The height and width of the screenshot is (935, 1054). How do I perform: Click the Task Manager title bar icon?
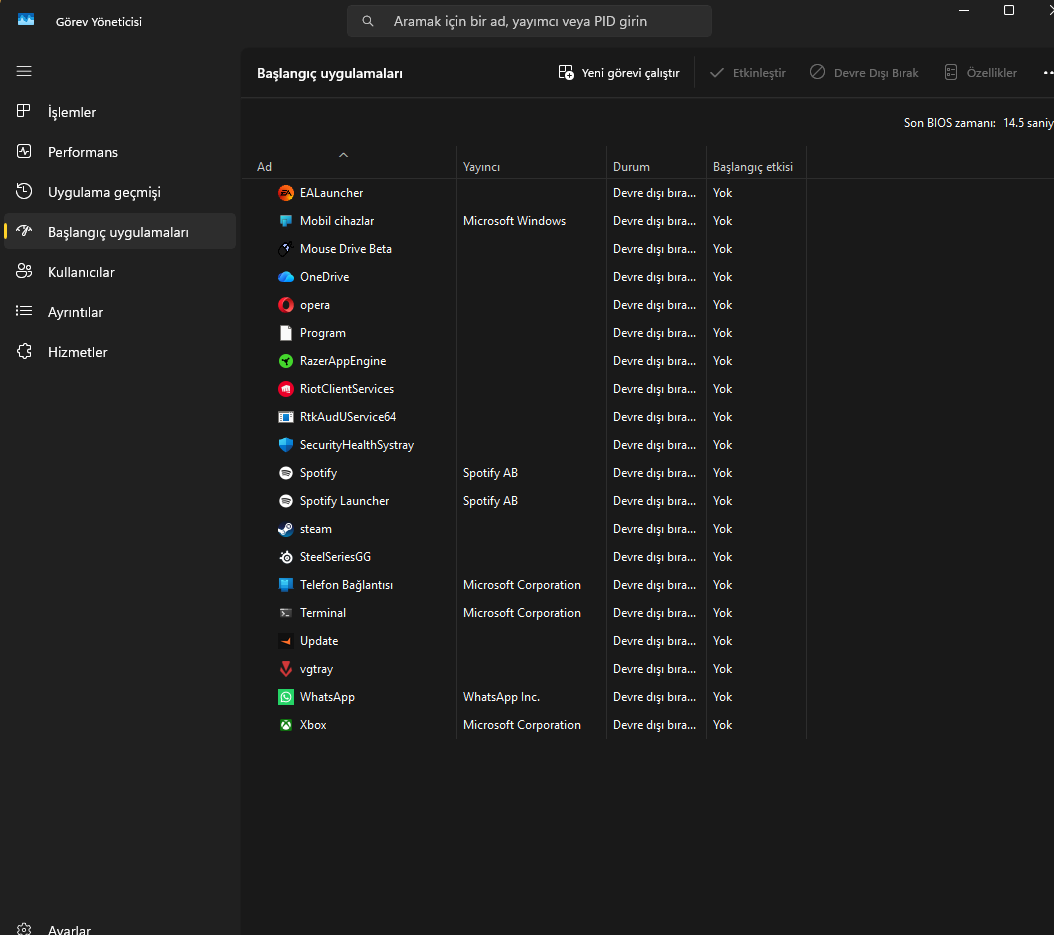pos(26,20)
